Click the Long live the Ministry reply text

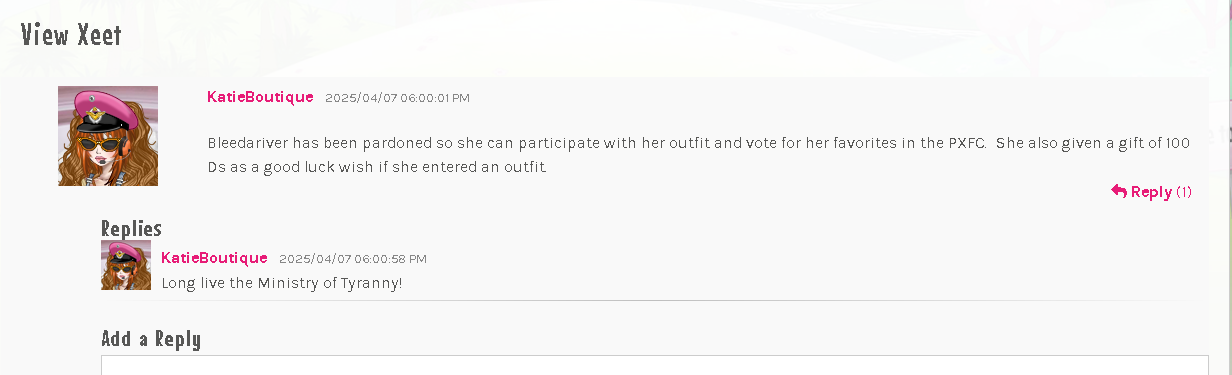point(282,283)
